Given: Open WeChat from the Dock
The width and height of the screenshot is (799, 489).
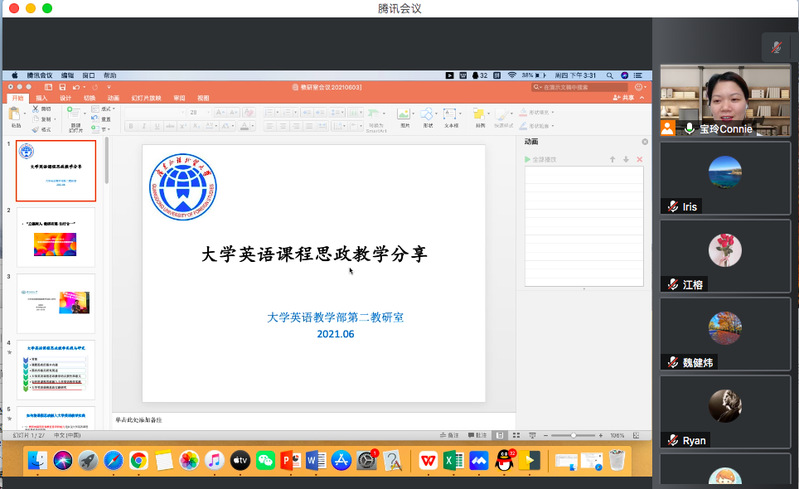Looking at the screenshot, I should point(265,460).
